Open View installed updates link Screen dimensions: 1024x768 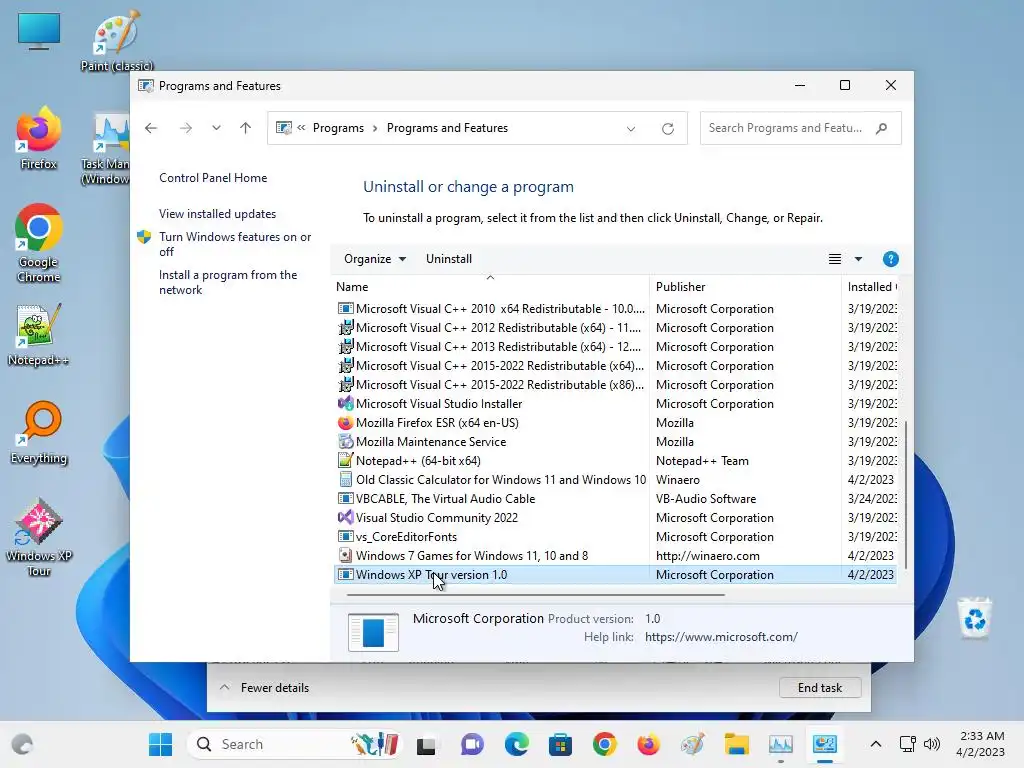(217, 214)
